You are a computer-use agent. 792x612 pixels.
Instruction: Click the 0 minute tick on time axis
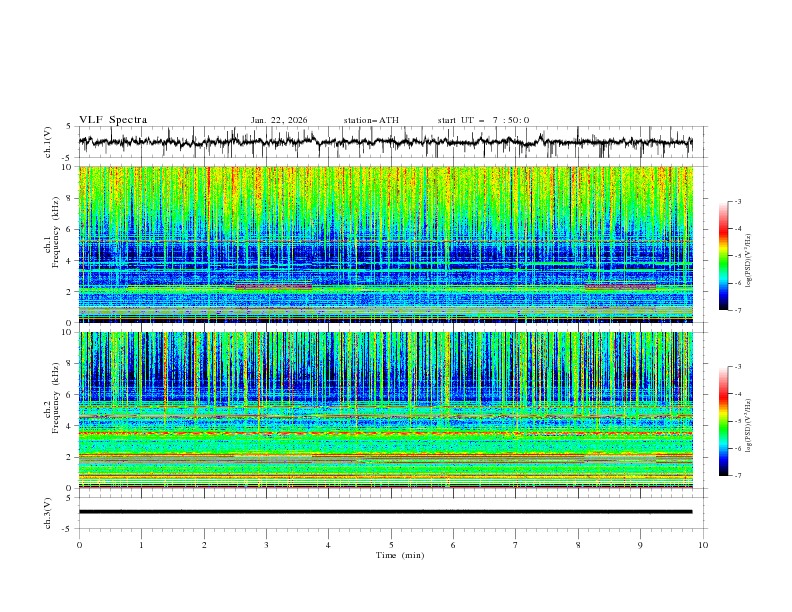point(79,544)
